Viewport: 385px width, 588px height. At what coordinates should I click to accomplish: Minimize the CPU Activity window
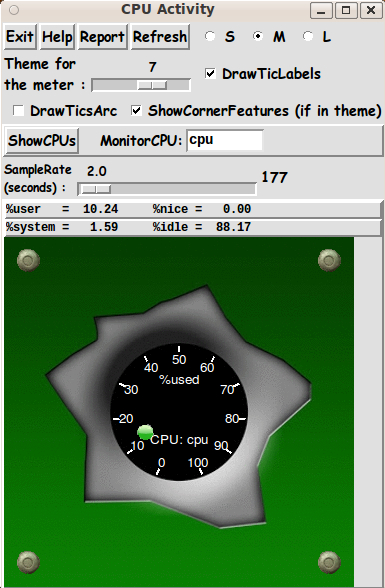[321, 10]
